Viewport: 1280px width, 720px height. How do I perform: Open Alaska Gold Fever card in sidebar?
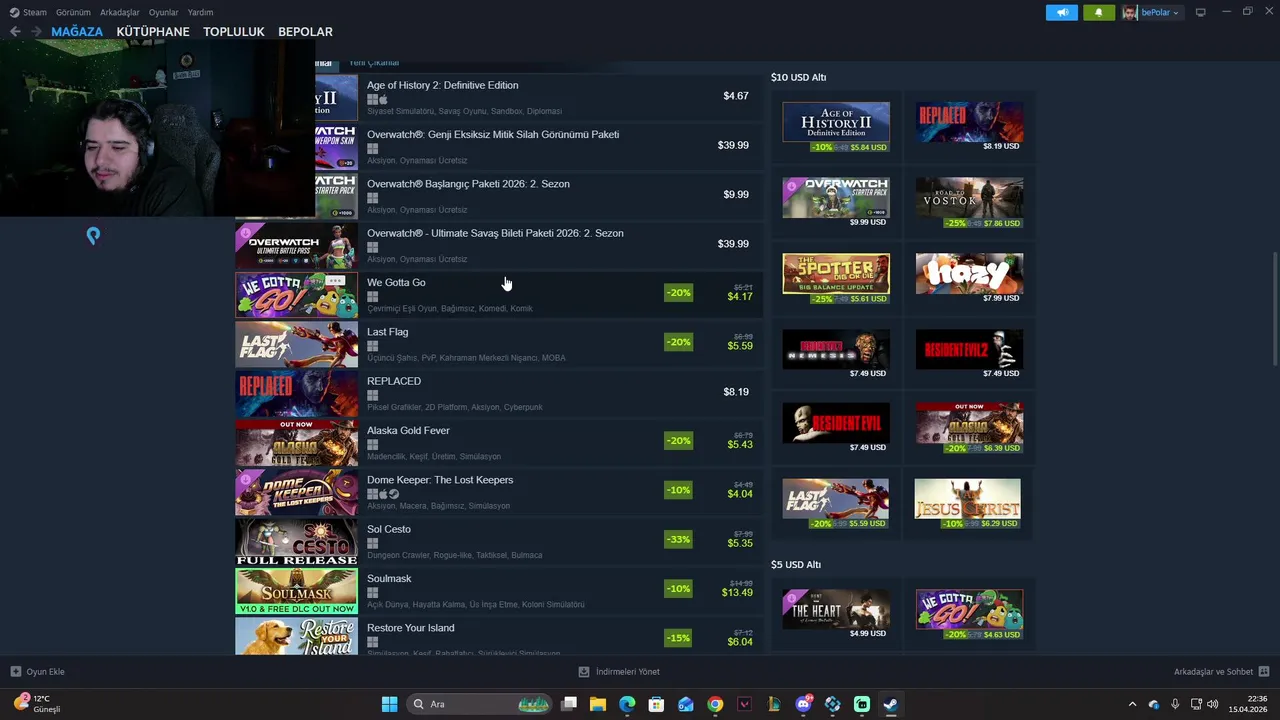969,429
